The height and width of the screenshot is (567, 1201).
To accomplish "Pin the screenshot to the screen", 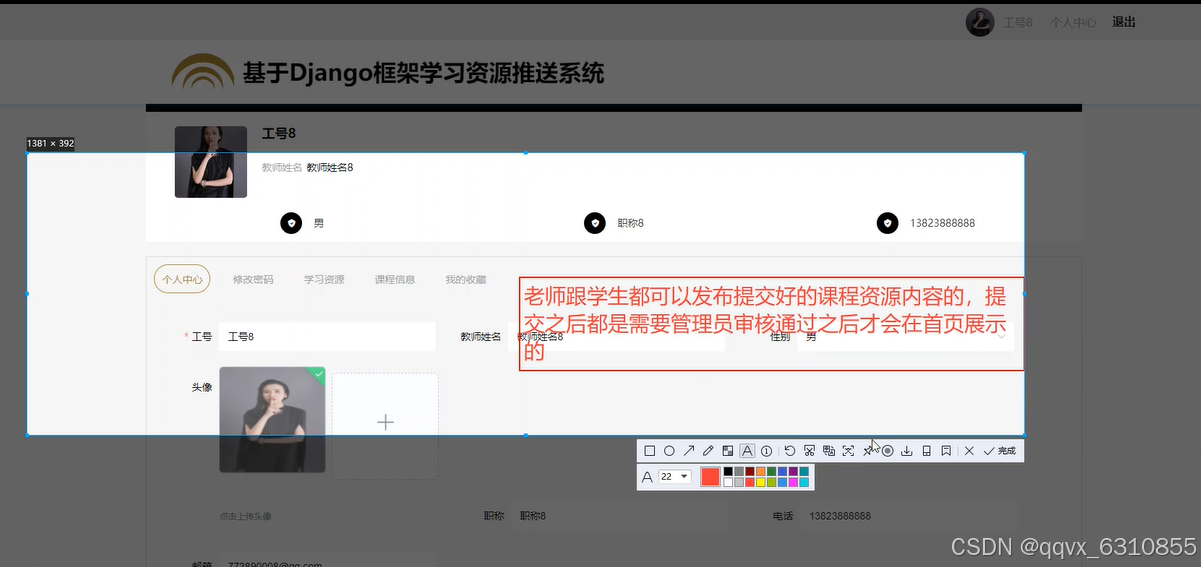I will (x=867, y=451).
